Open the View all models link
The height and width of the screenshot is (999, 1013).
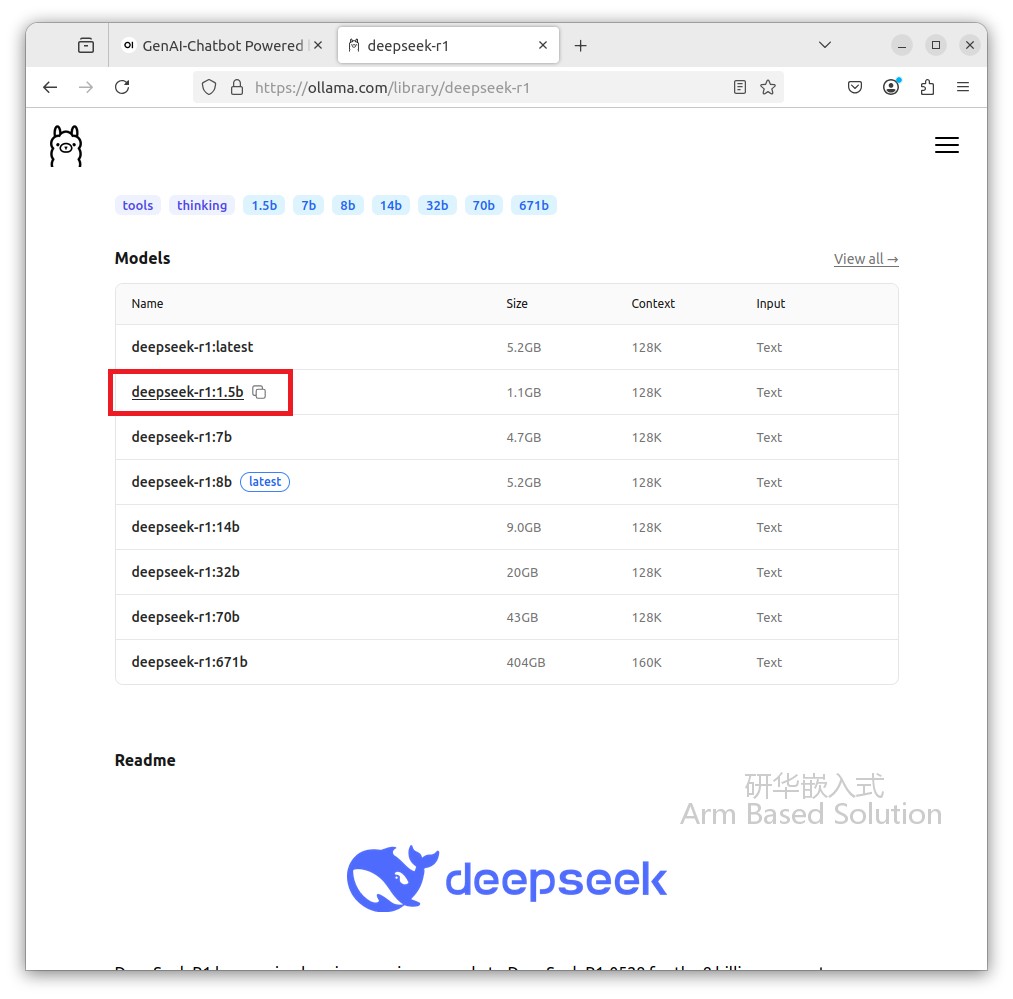[866, 259]
